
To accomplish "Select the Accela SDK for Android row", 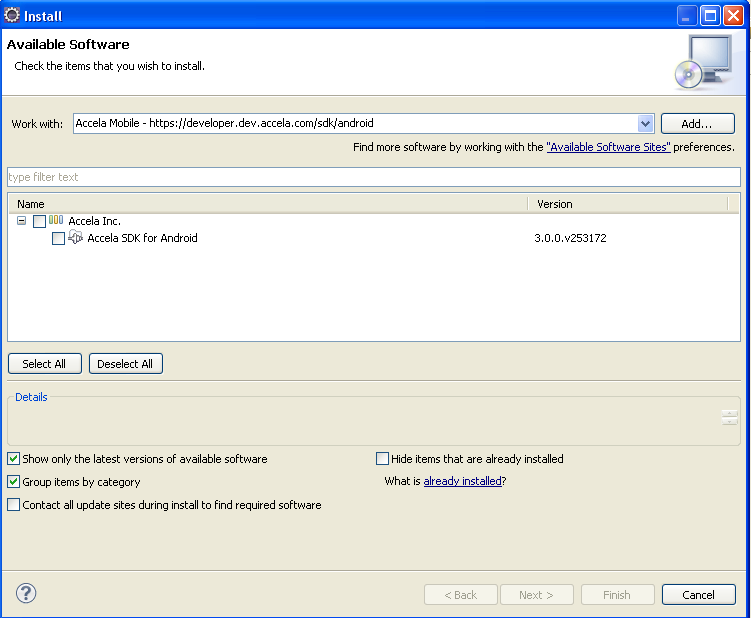I will (x=142, y=238).
